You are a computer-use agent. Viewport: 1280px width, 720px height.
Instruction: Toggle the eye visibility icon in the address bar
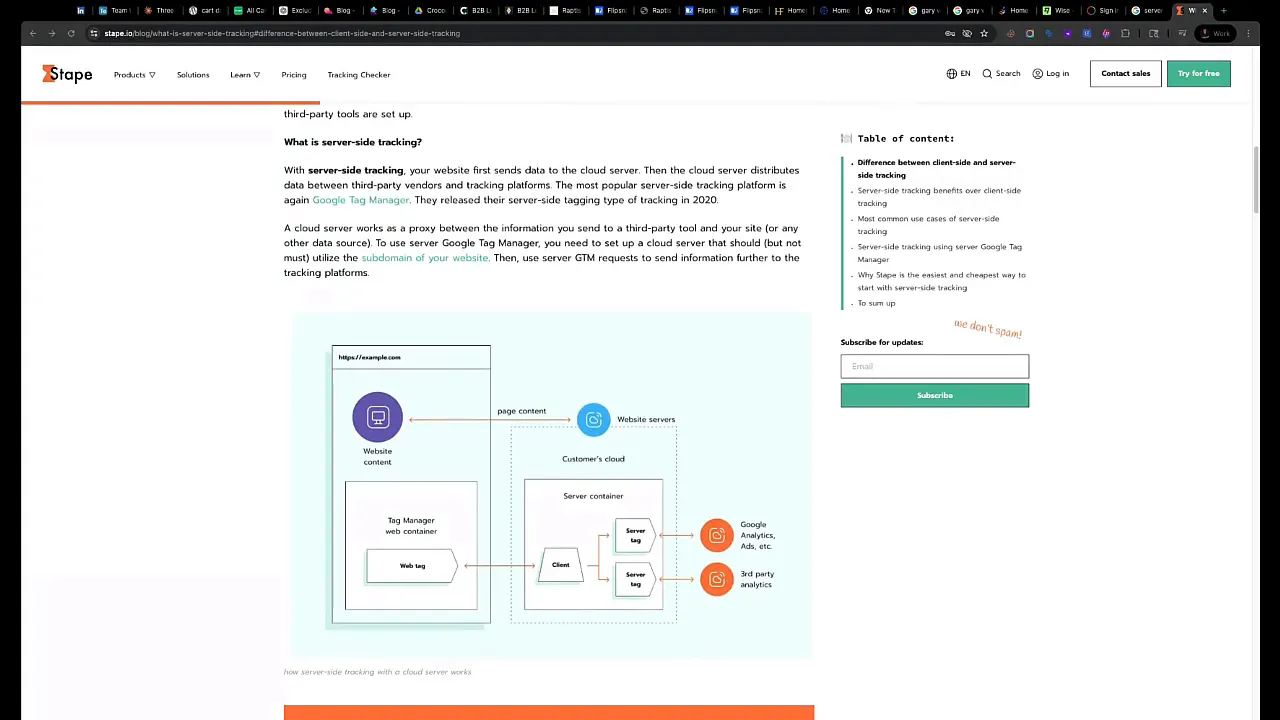[967, 33]
